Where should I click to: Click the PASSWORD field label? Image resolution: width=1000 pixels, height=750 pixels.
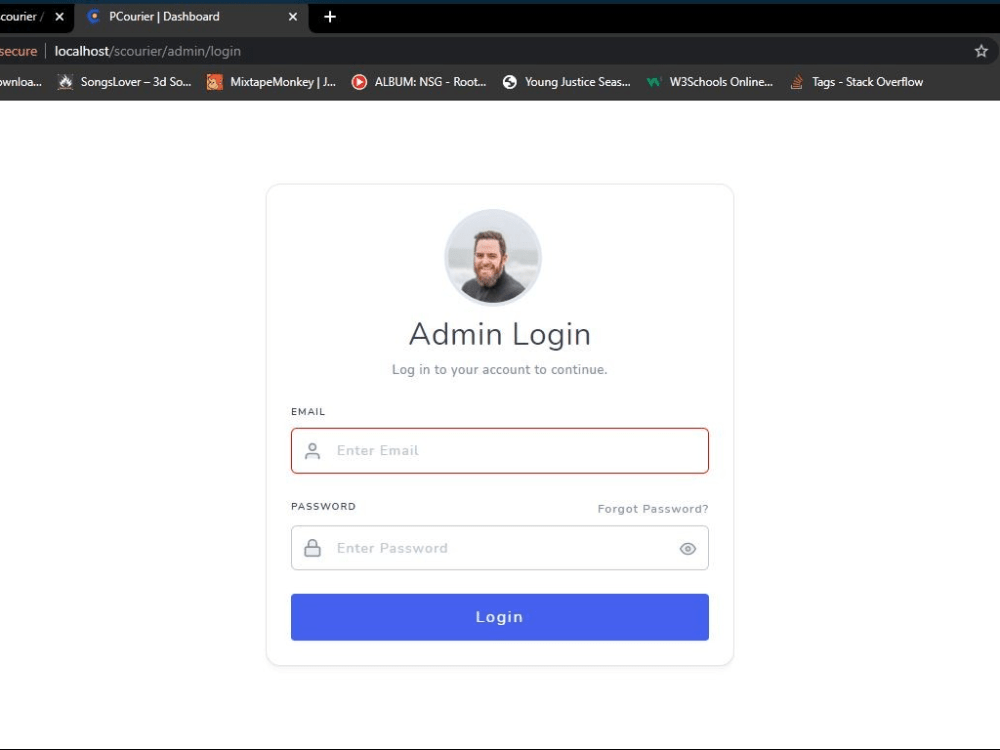pos(323,506)
